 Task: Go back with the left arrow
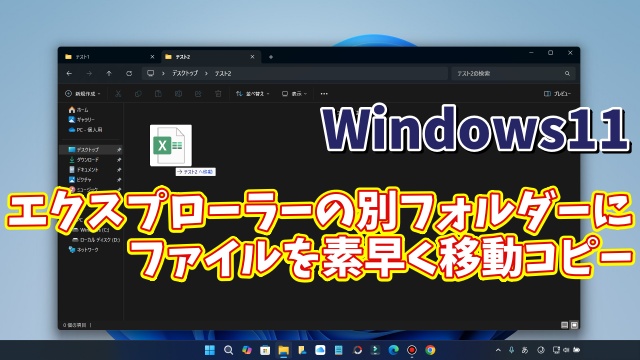(69, 73)
